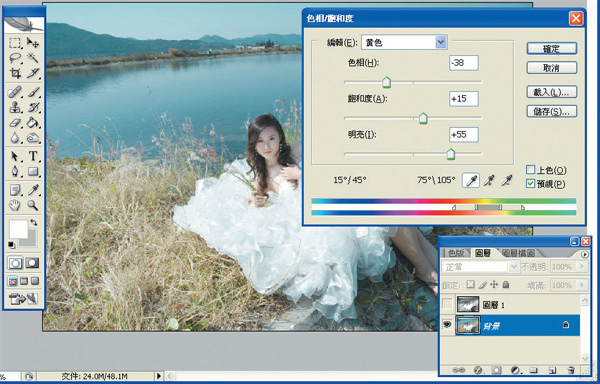Uncheck the 預視 preview checkbox
Screen dimensions: 600x384
pos(530,184)
